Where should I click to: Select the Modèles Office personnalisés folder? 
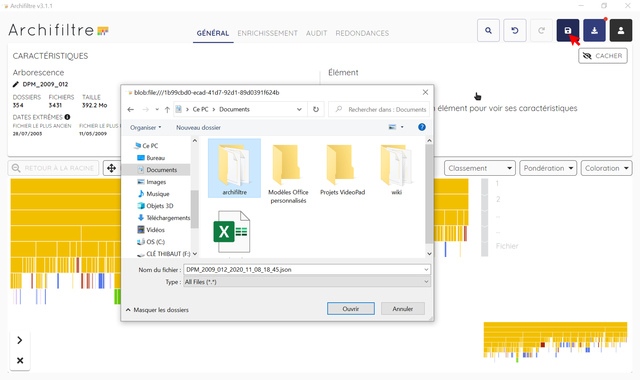point(288,174)
